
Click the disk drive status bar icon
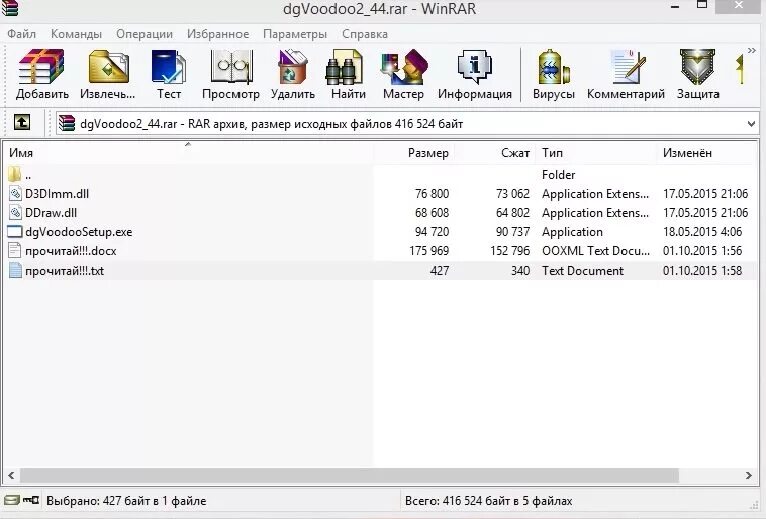pos(12,500)
